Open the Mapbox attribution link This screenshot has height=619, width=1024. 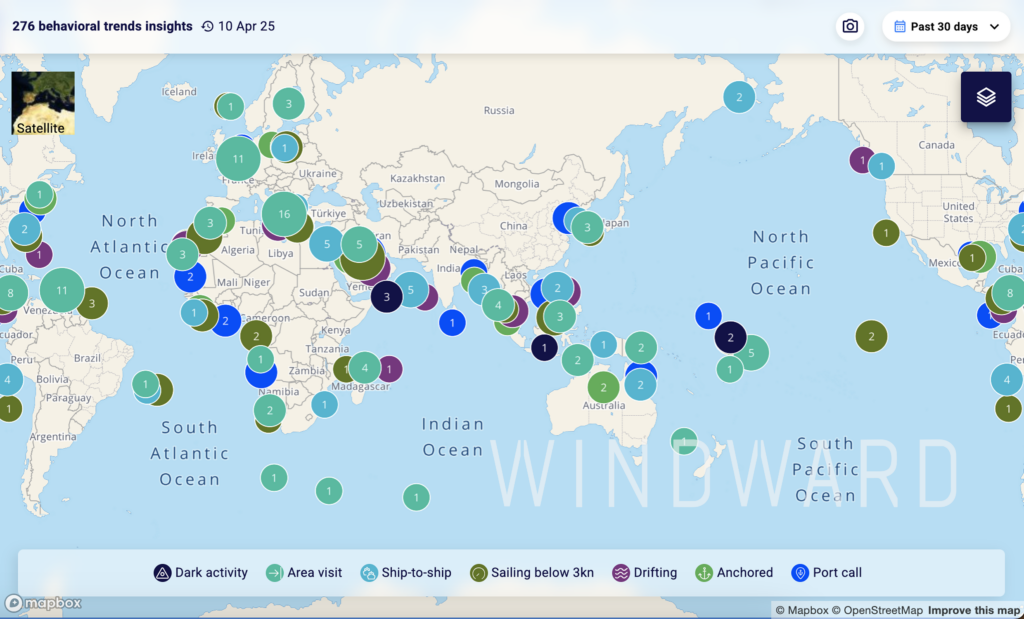802,611
